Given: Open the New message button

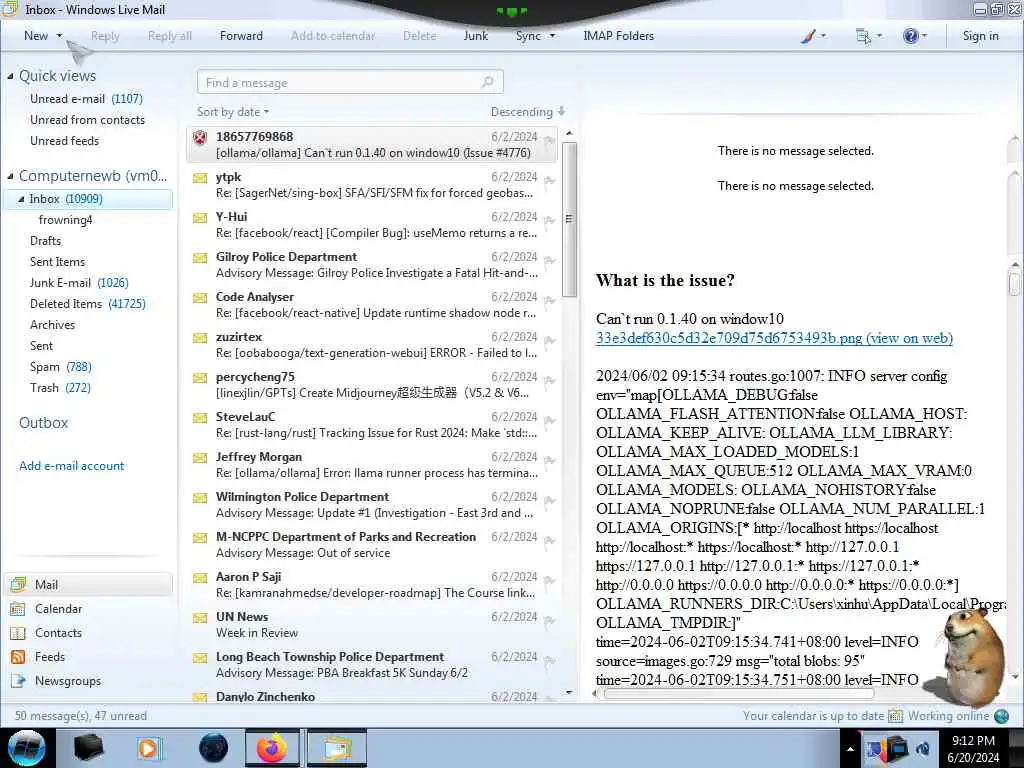Looking at the screenshot, I should click(36, 36).
